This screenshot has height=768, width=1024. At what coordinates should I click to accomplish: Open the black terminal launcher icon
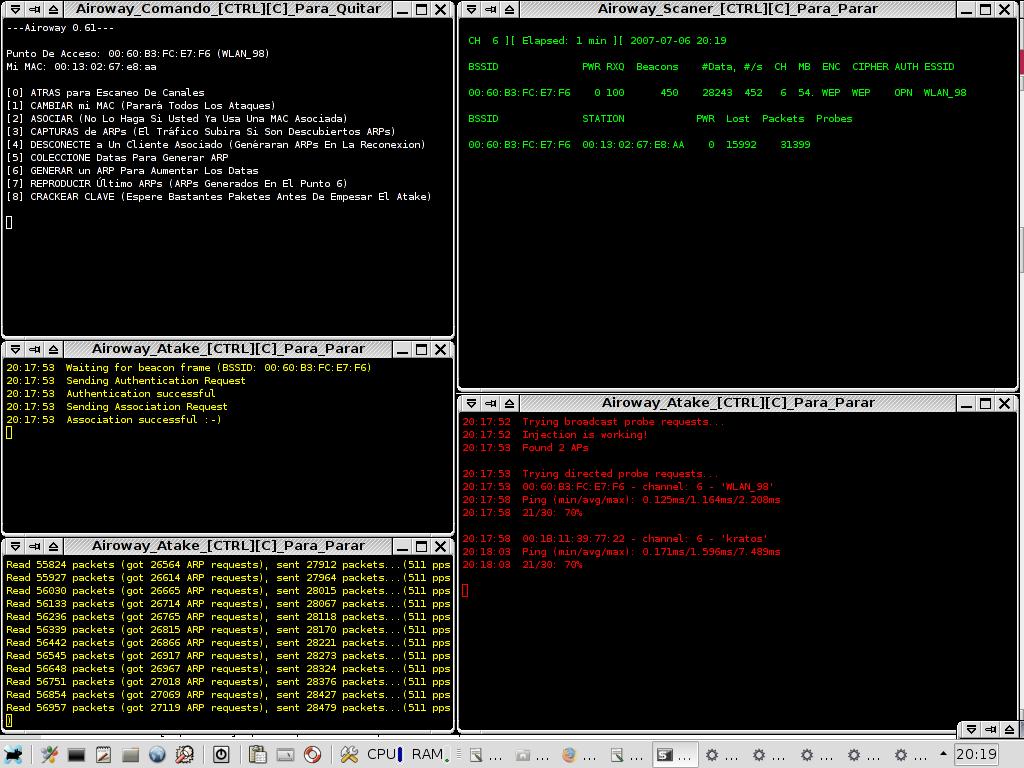(x=76, y=755)
